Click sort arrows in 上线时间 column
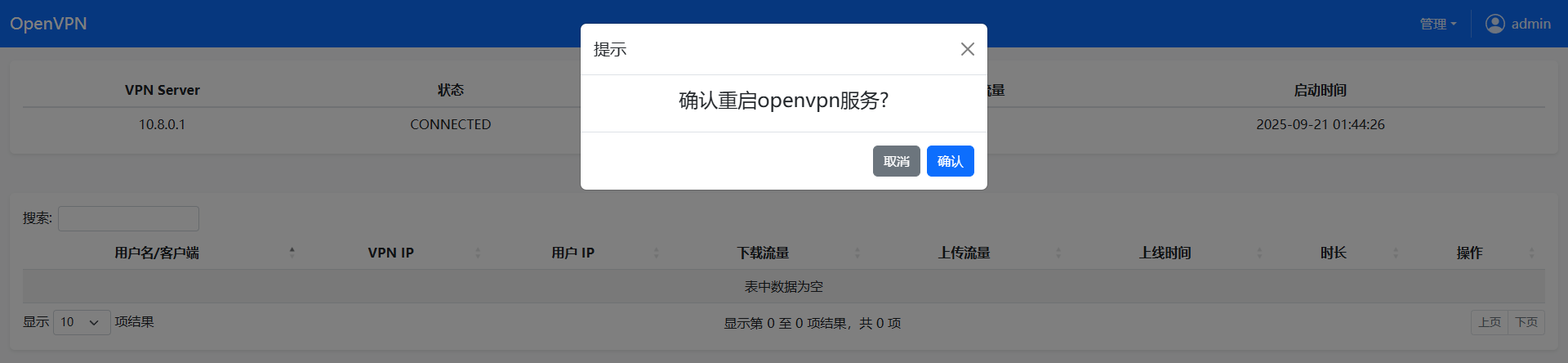 click(1259, 253)
